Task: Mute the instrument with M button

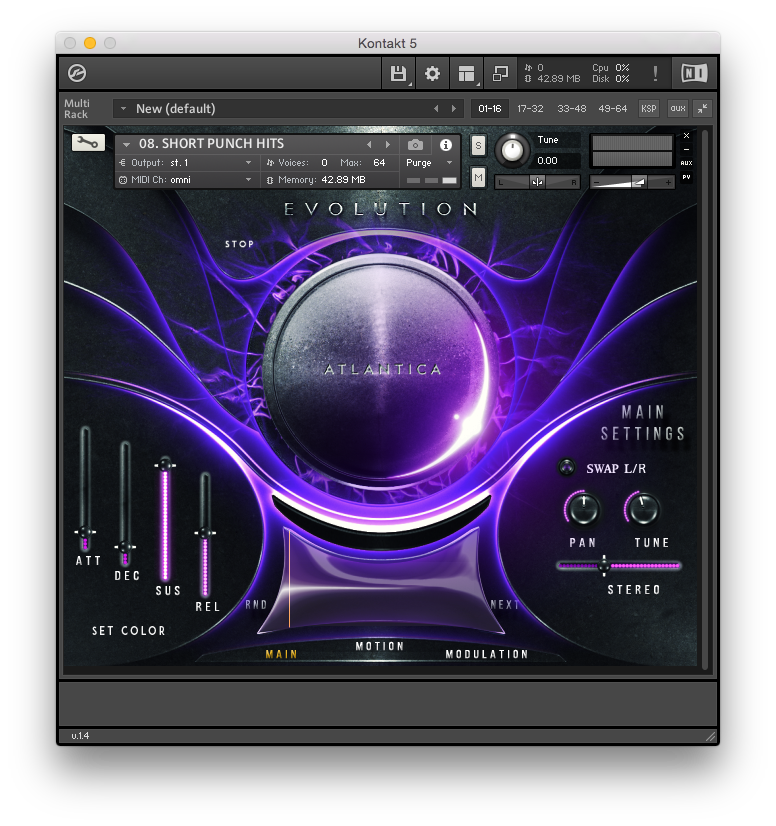Action: coord(478,178)
